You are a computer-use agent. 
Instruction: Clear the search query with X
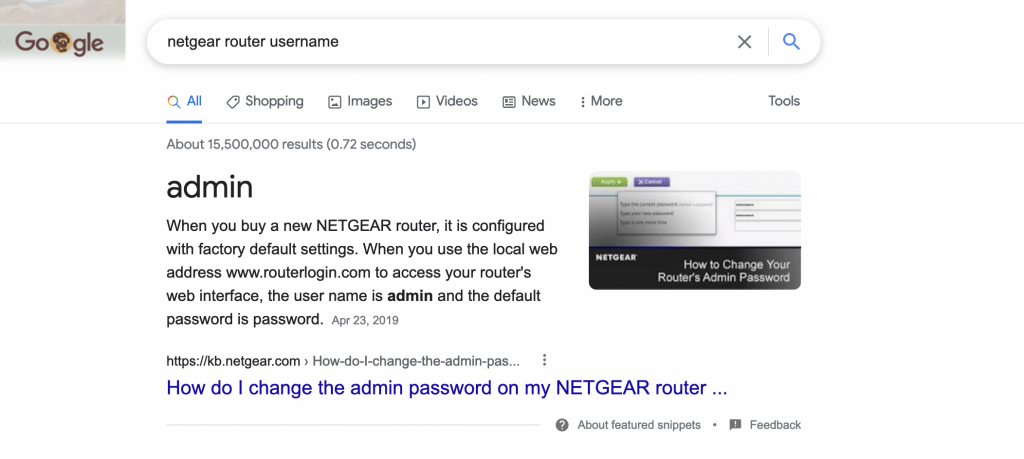click(x=744, y=42)
